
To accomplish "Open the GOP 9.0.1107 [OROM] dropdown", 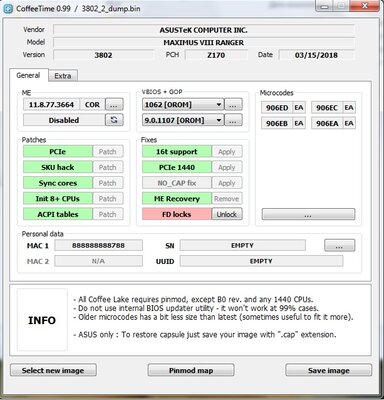I will [183, 120].
